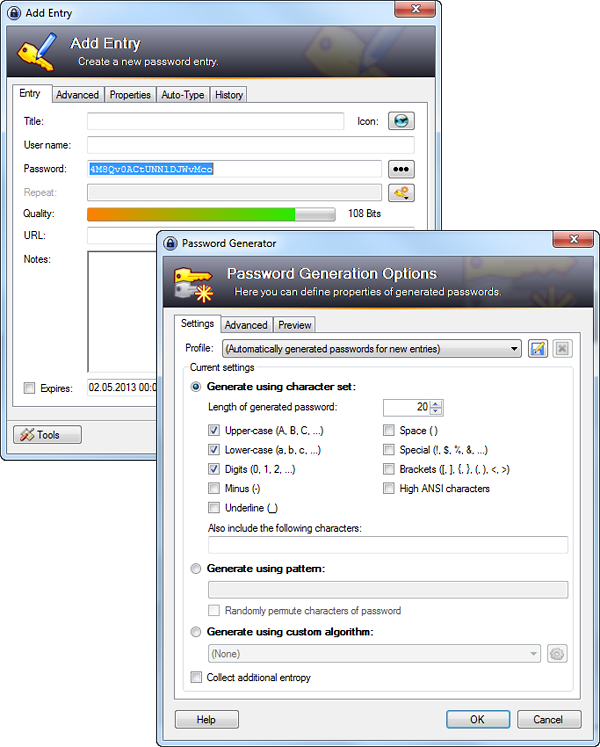Enable the Underline checkbox
The height and width of the screenshot is (747, 600).
[214, 508]
